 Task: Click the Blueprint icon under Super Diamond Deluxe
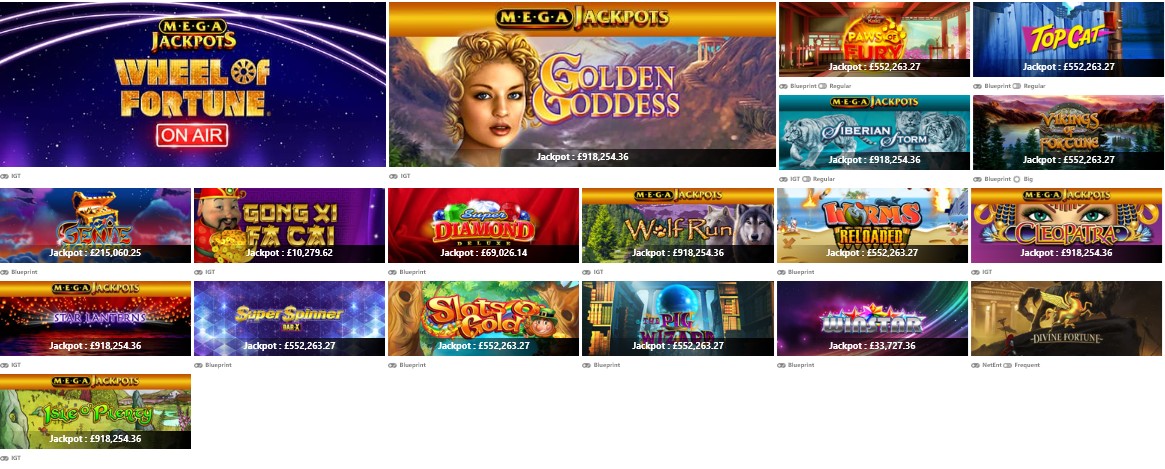click(393, 272)
